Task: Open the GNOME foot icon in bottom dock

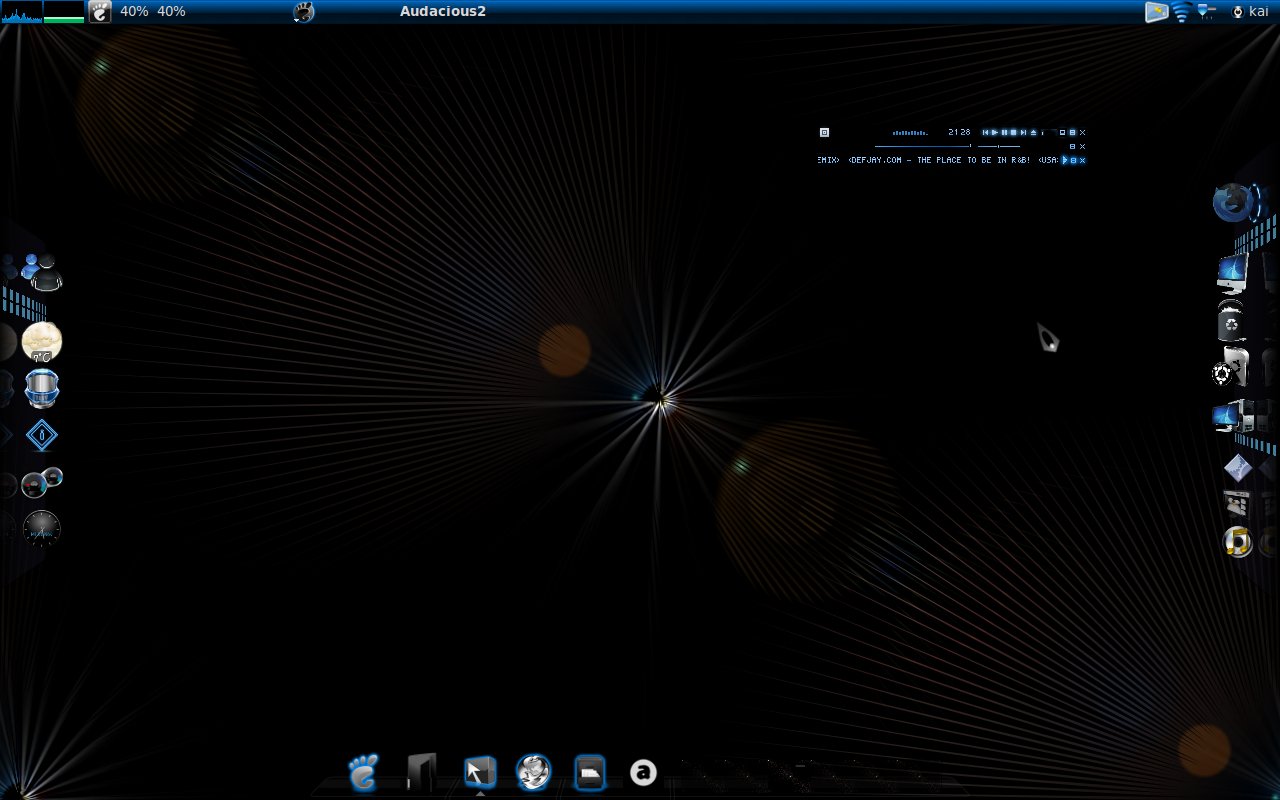Action: click(363, 772)
